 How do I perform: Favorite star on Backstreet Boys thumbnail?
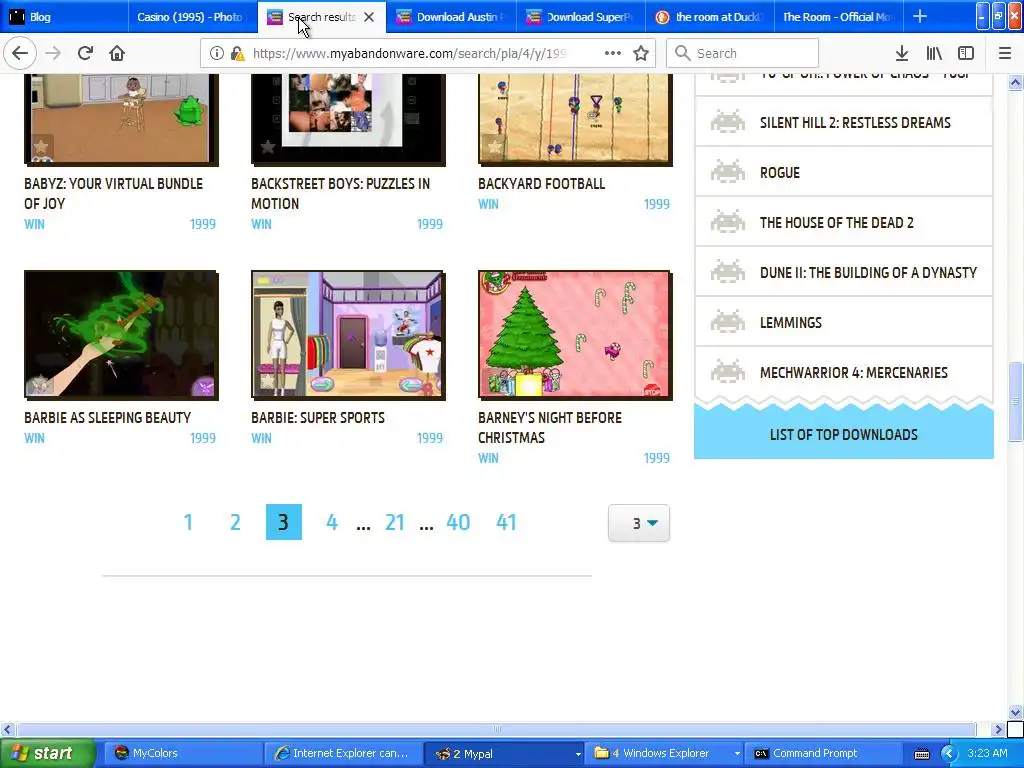tap(267, 147)
